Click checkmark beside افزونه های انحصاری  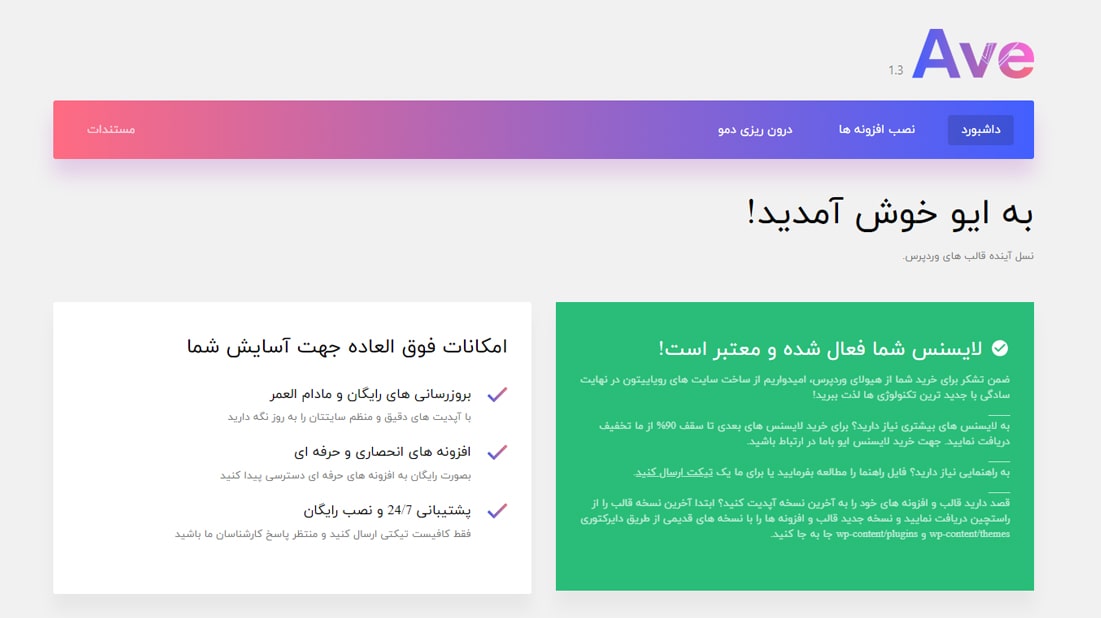pos(497,452)
